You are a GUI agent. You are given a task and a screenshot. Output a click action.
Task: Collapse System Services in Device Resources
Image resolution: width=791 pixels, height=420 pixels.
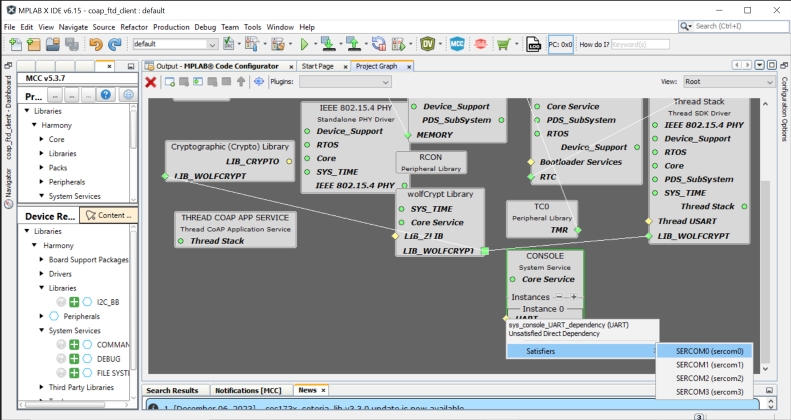click(x=42, y=330)
